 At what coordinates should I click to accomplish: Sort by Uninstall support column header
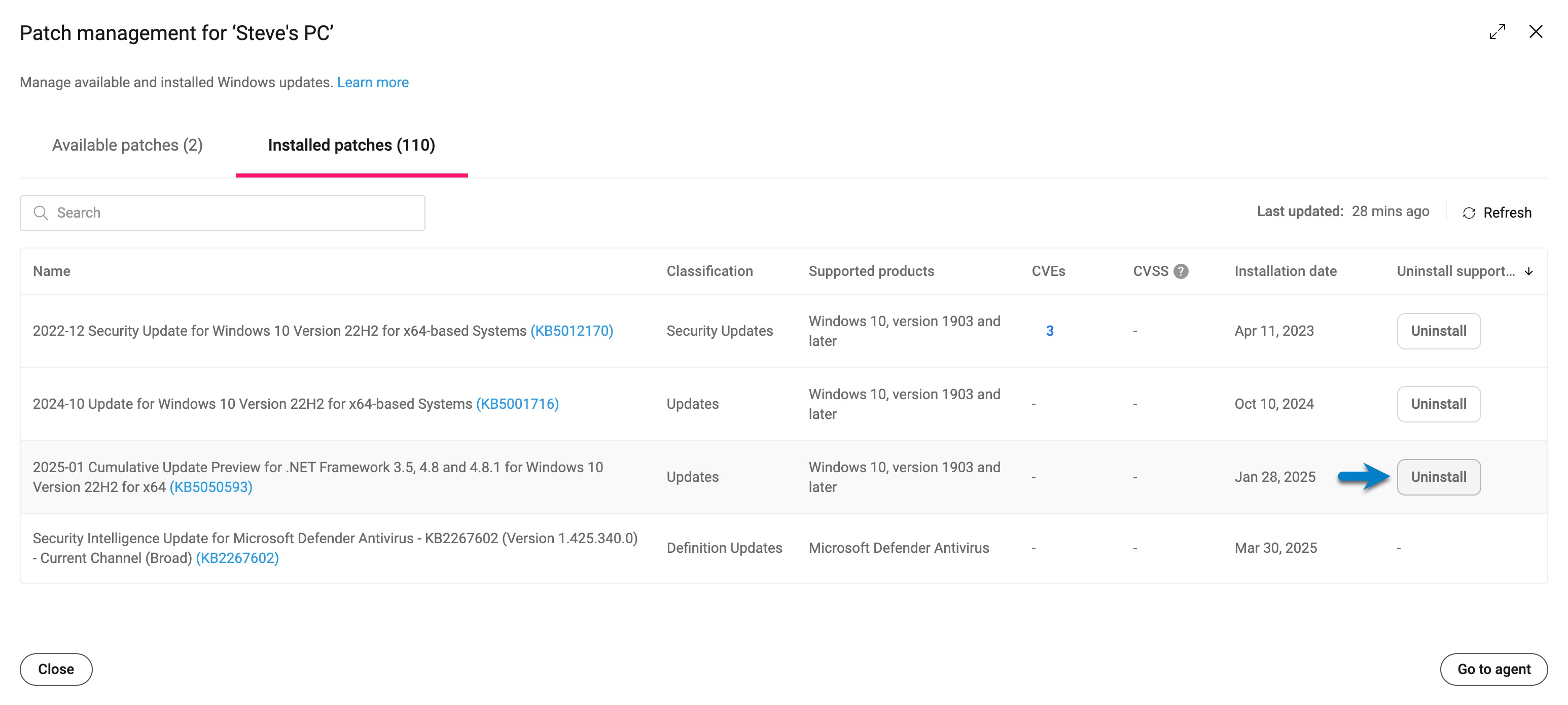pyautogui.click(x=1455, y=271)
